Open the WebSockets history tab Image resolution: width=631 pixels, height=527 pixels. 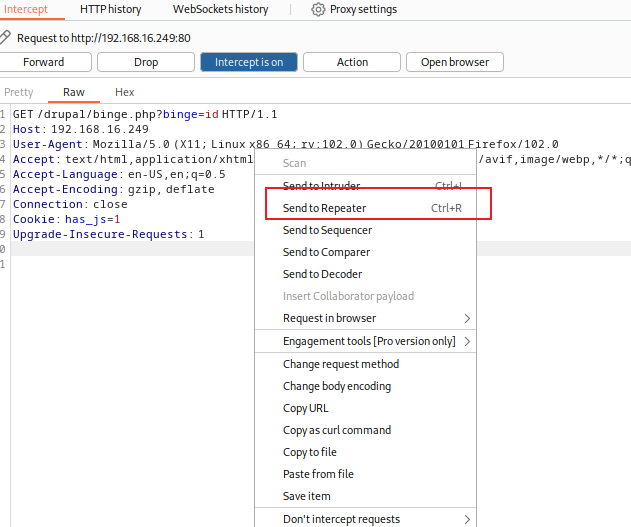[221, 9]
